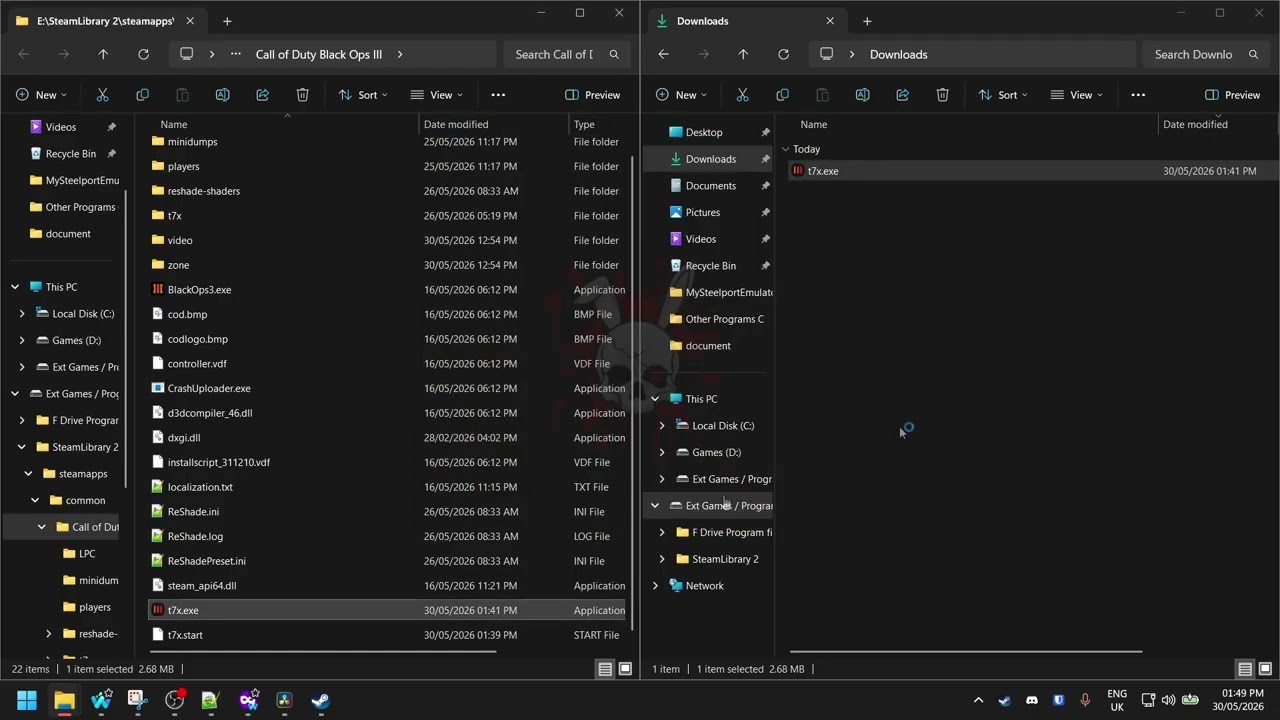Select Games (D:) in left window sidebar
The height and width of the screenshot is (720, 1280).
tap(76, 340)
